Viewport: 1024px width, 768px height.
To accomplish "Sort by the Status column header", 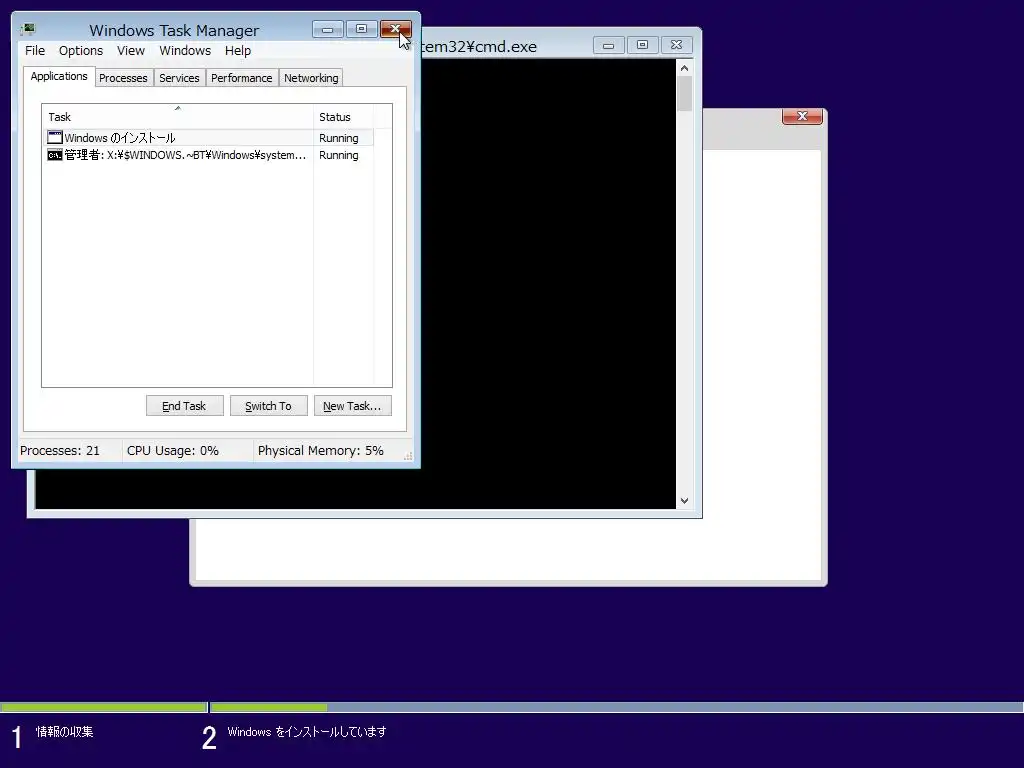I will click(x=343, y=117).
